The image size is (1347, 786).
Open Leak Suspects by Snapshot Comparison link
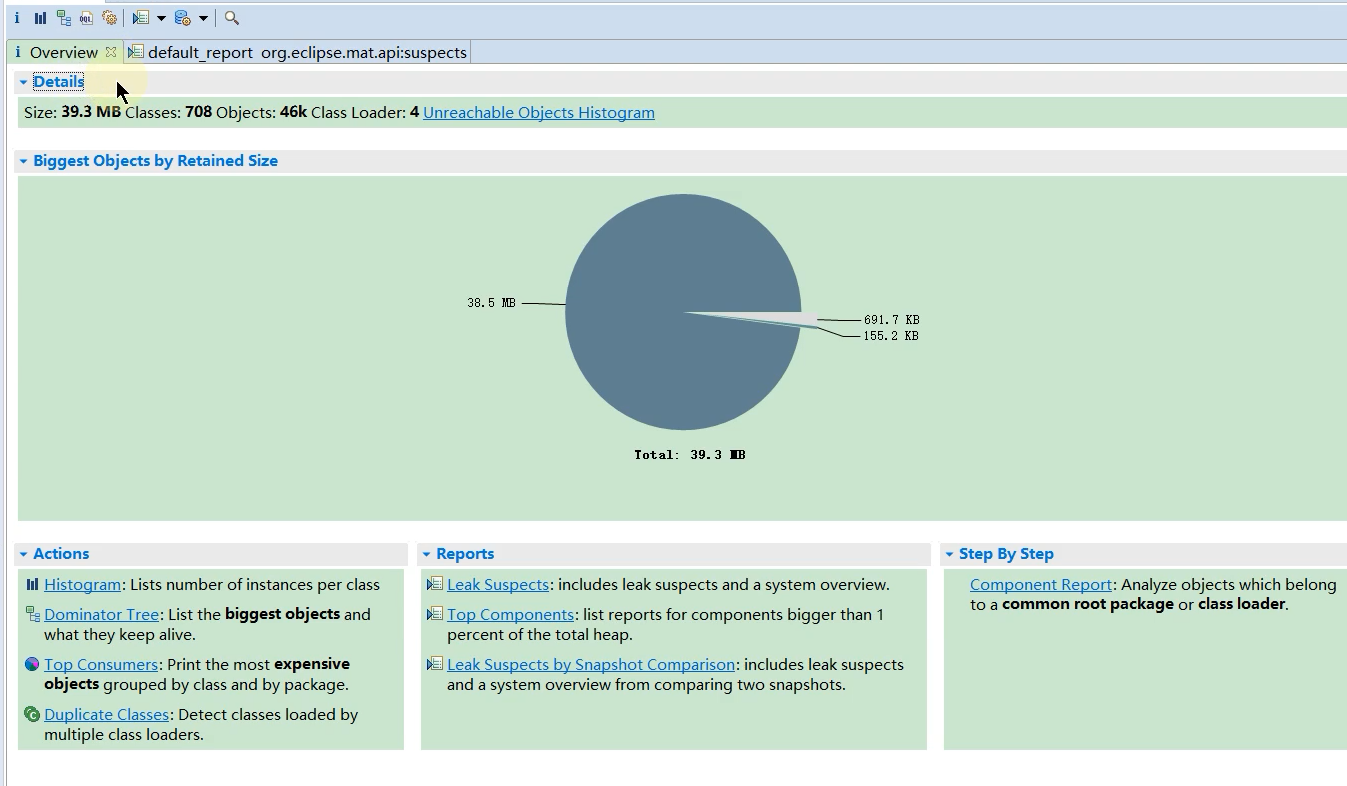click(591, 664)
